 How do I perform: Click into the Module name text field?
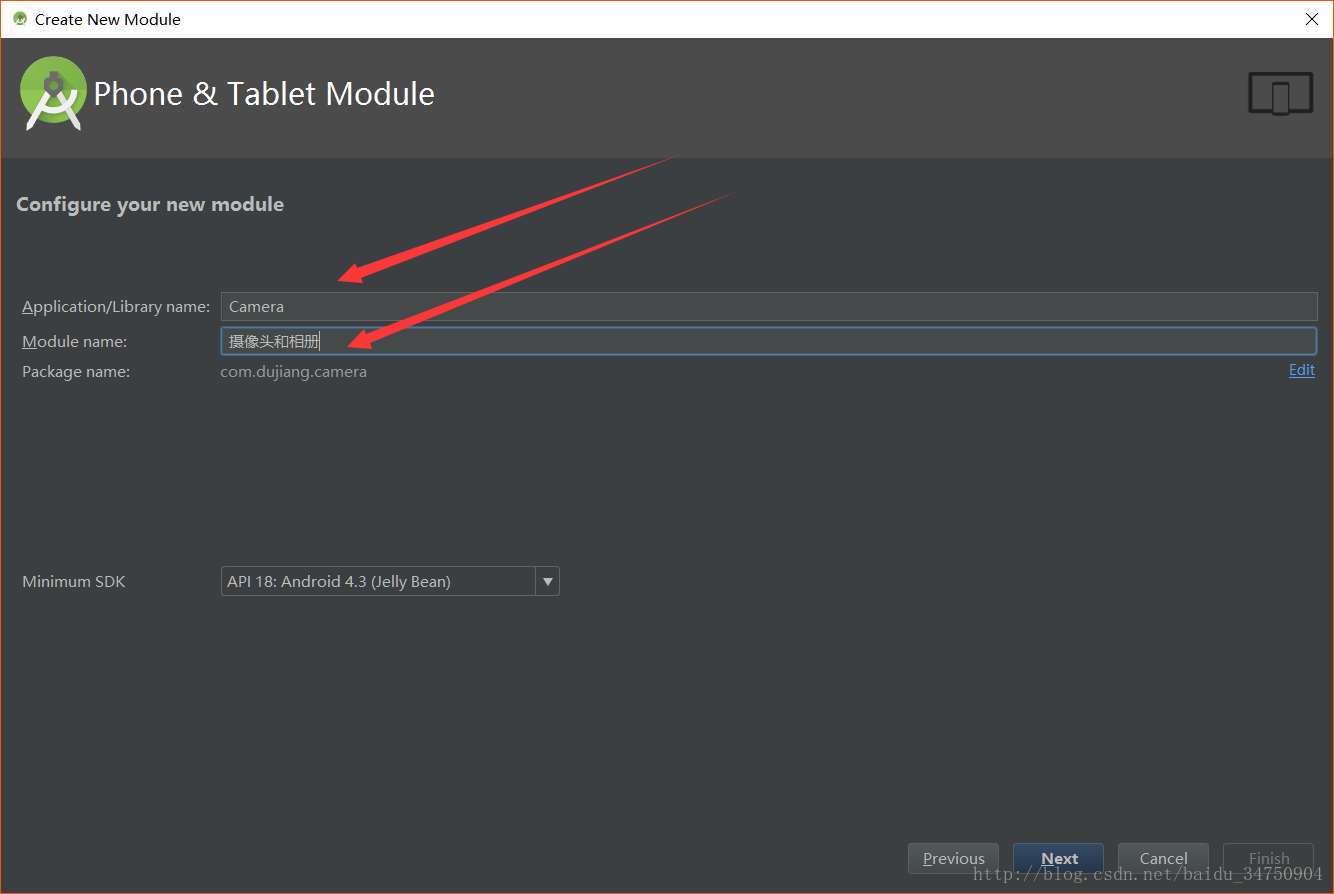click(769, 342)
